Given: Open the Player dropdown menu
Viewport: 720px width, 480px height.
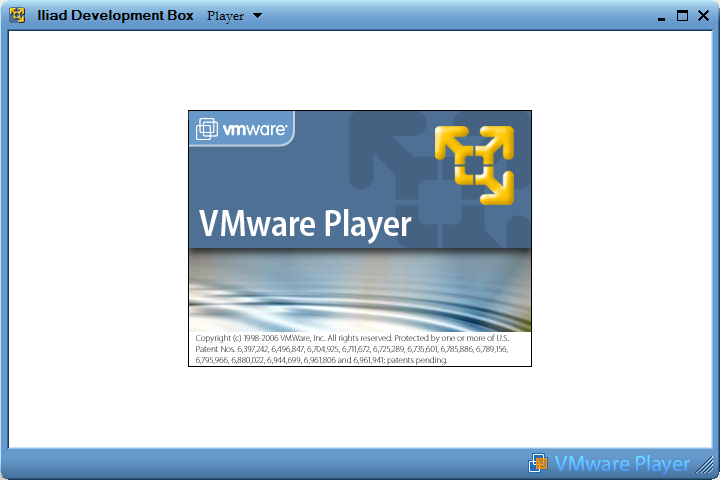Looking at the screenshot, I should tap(234, 16).
